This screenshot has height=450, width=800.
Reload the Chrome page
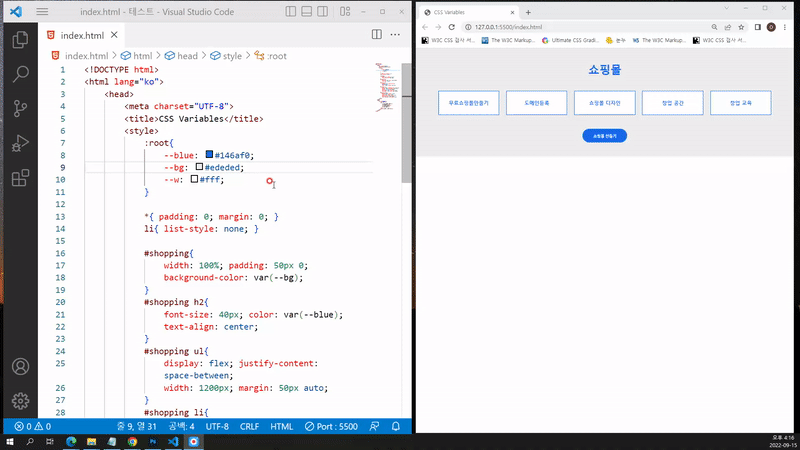(x=452, y=27)
